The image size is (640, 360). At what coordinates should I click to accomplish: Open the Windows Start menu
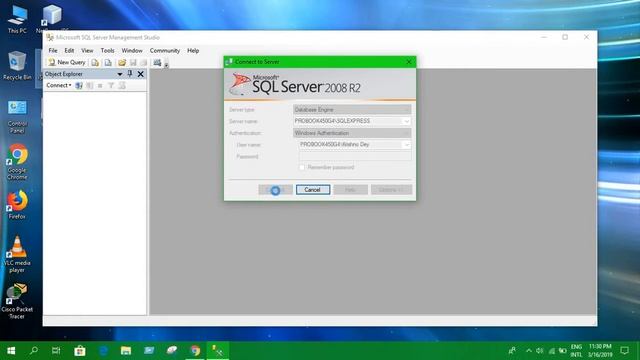point(11,351)
